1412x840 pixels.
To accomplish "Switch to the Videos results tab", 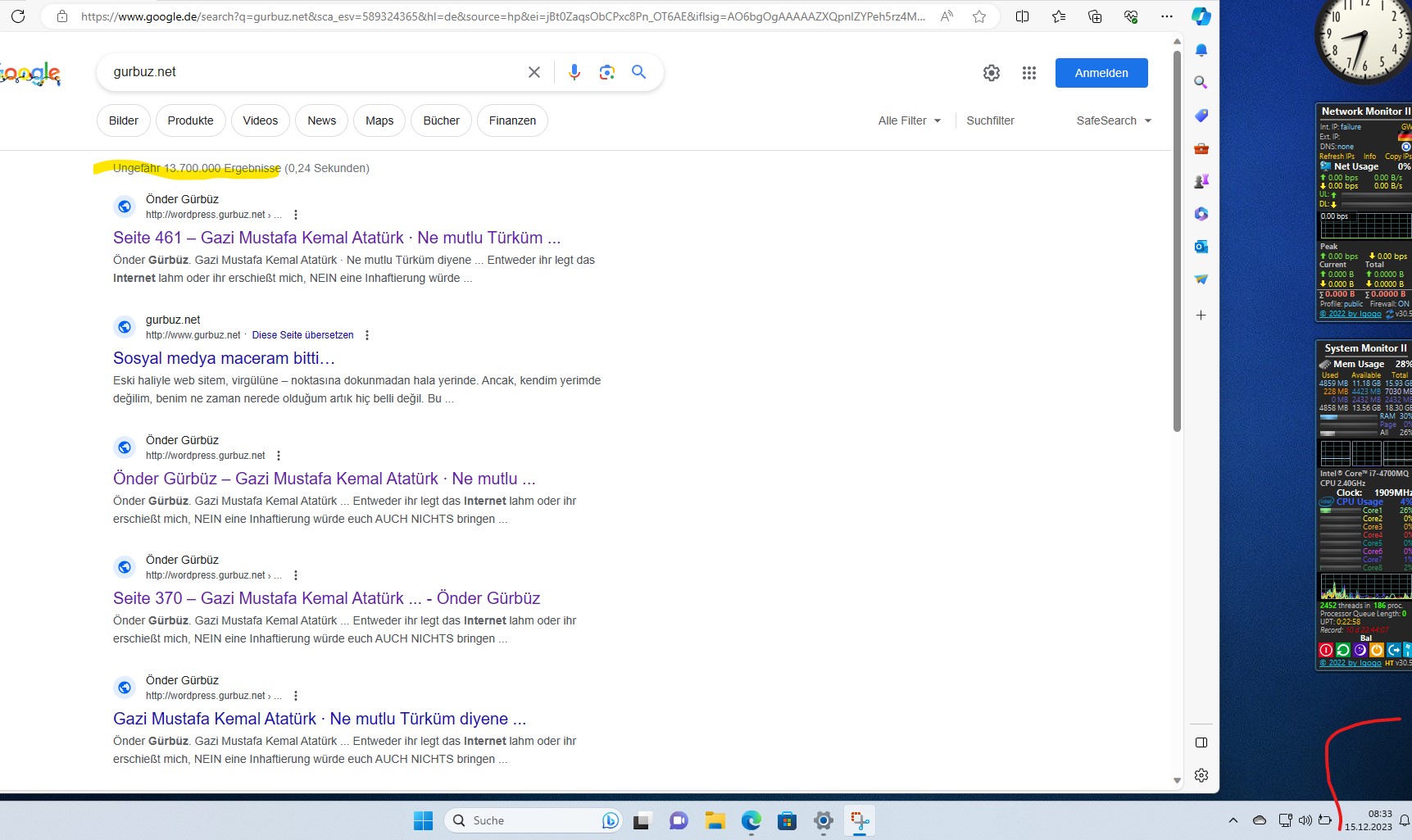I will (x=261, y=120).
